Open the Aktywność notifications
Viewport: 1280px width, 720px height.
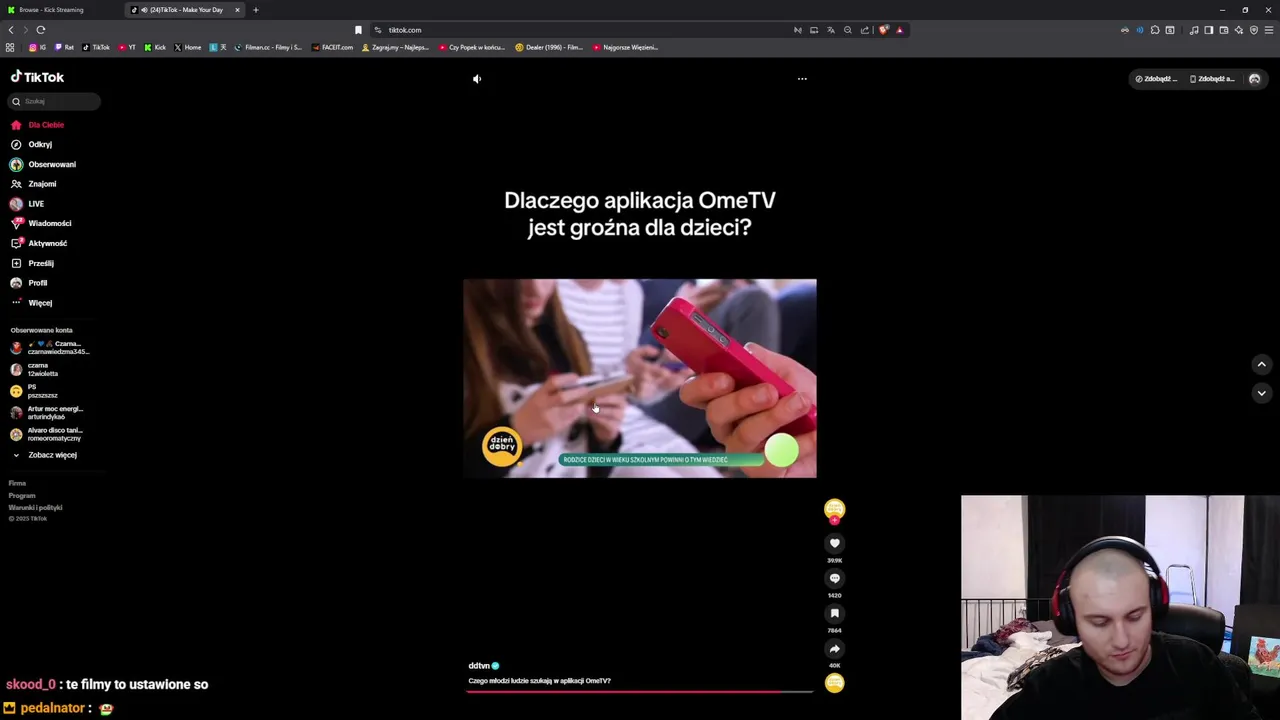point(39,243)
